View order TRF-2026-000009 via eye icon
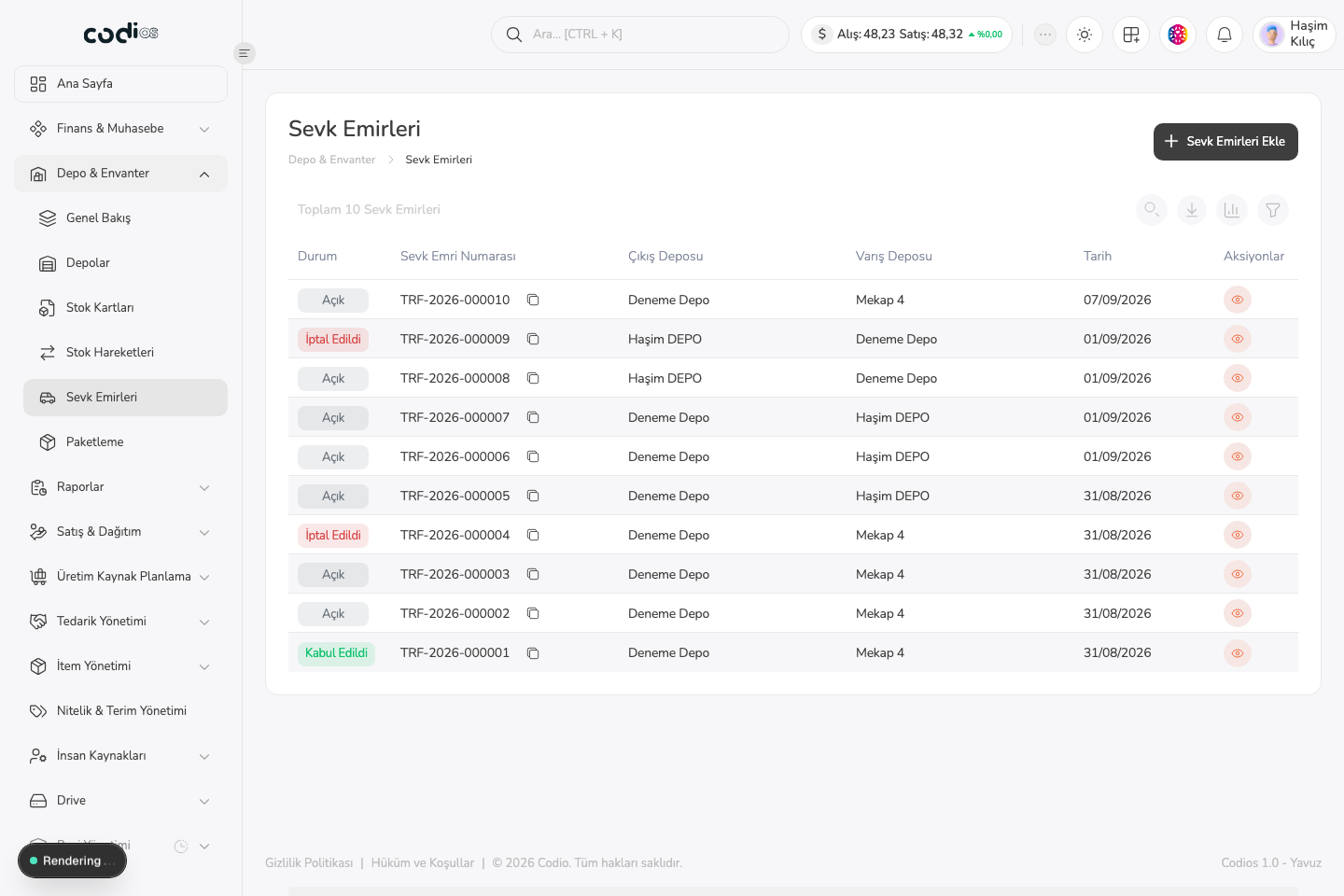 (x=1238, y=339)
